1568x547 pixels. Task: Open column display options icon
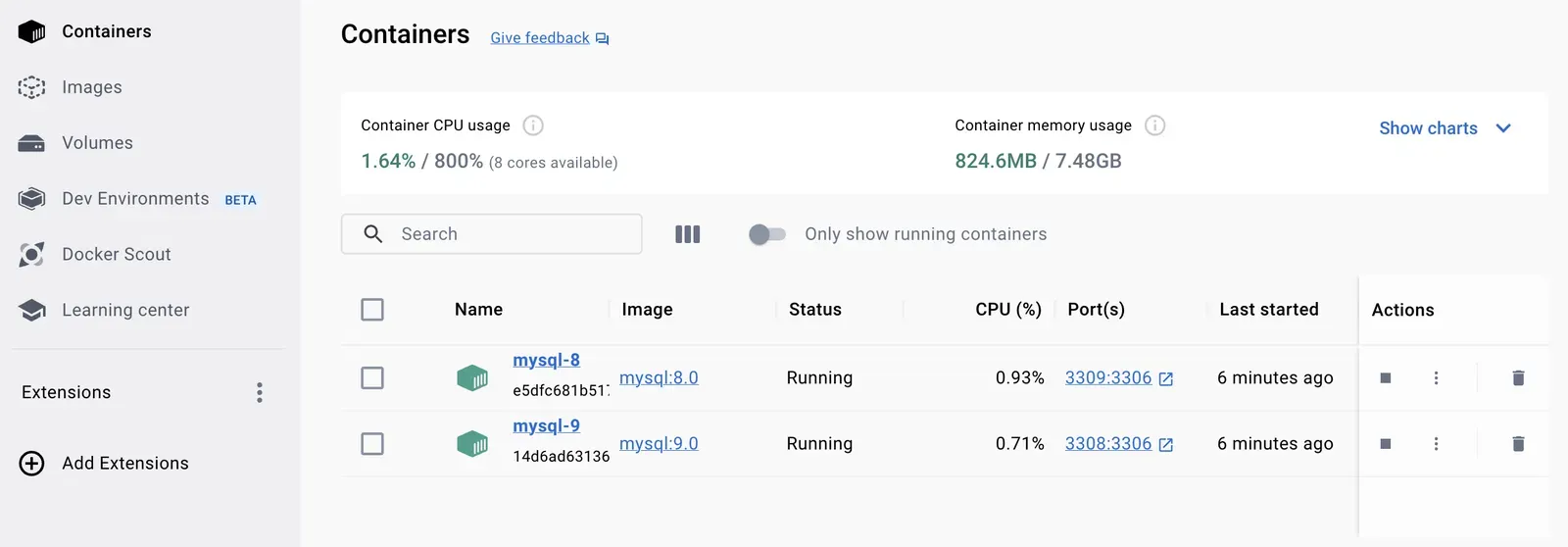[x=687, y=234]
